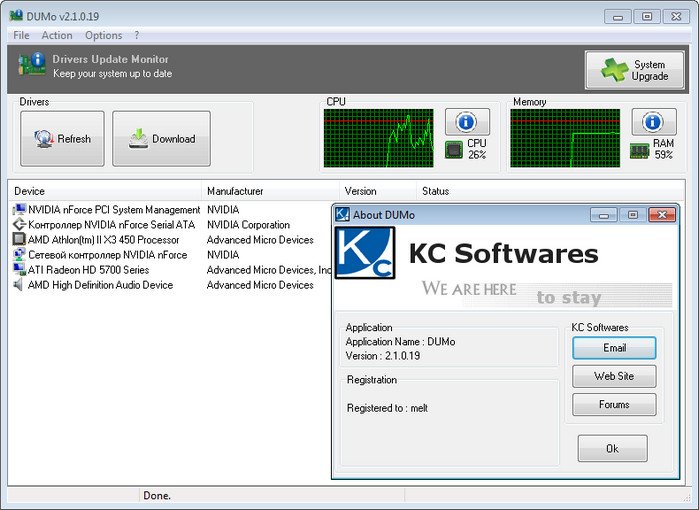The height and width of the screenshot is (510, 699).
Task: Open the Web Site button in About dialog
Action: tap(614, 376)
